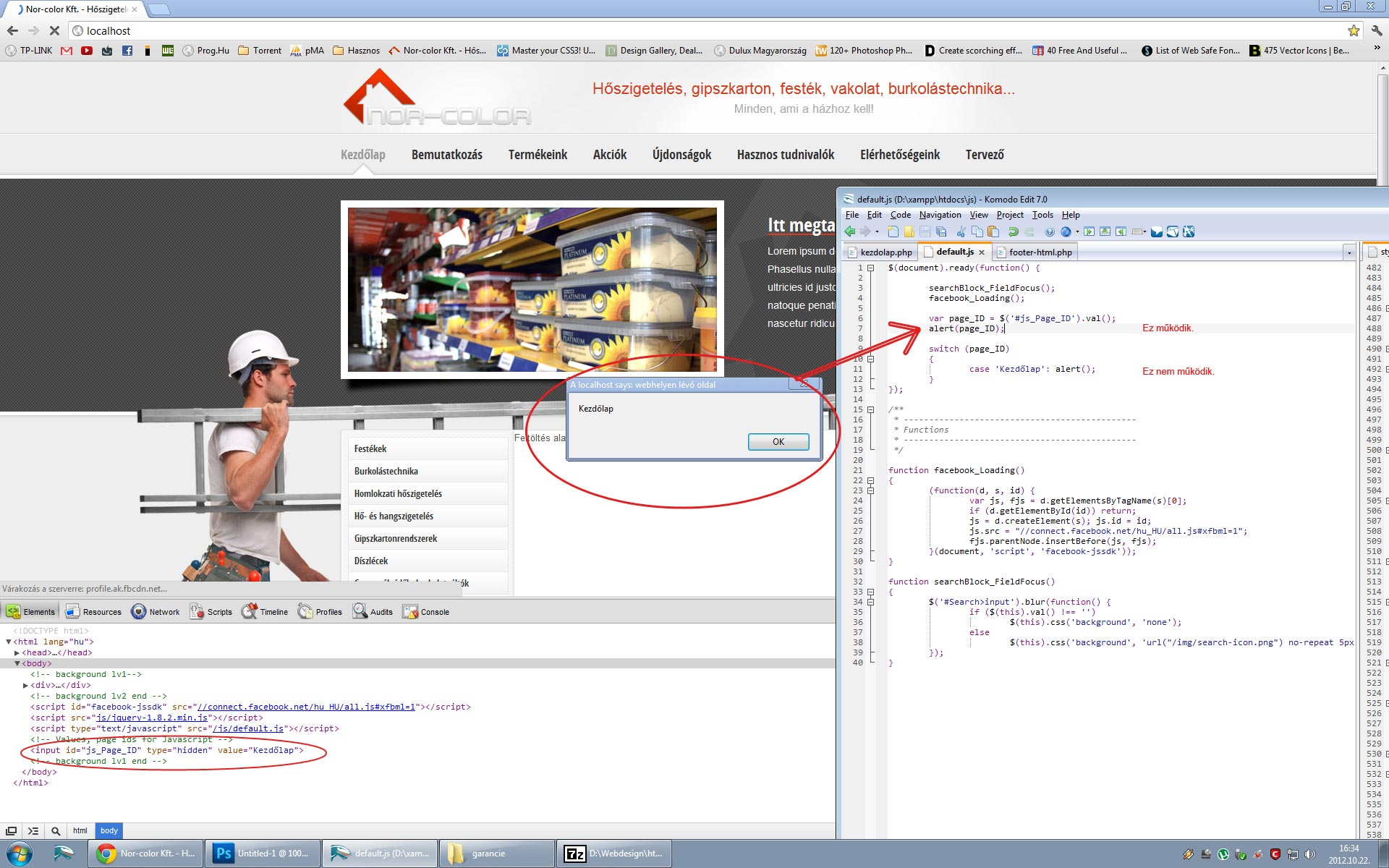Open the DevTools Console panel

427,612
